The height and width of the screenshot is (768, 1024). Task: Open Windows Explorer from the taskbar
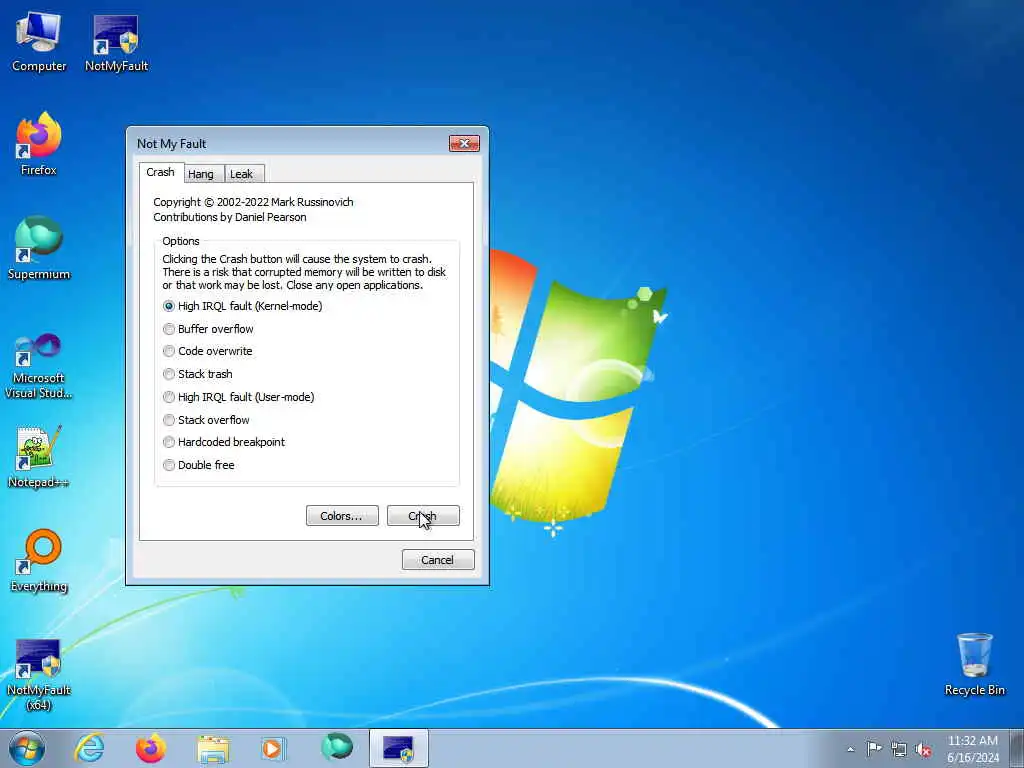pyautogui.click(x=213, y=748)
